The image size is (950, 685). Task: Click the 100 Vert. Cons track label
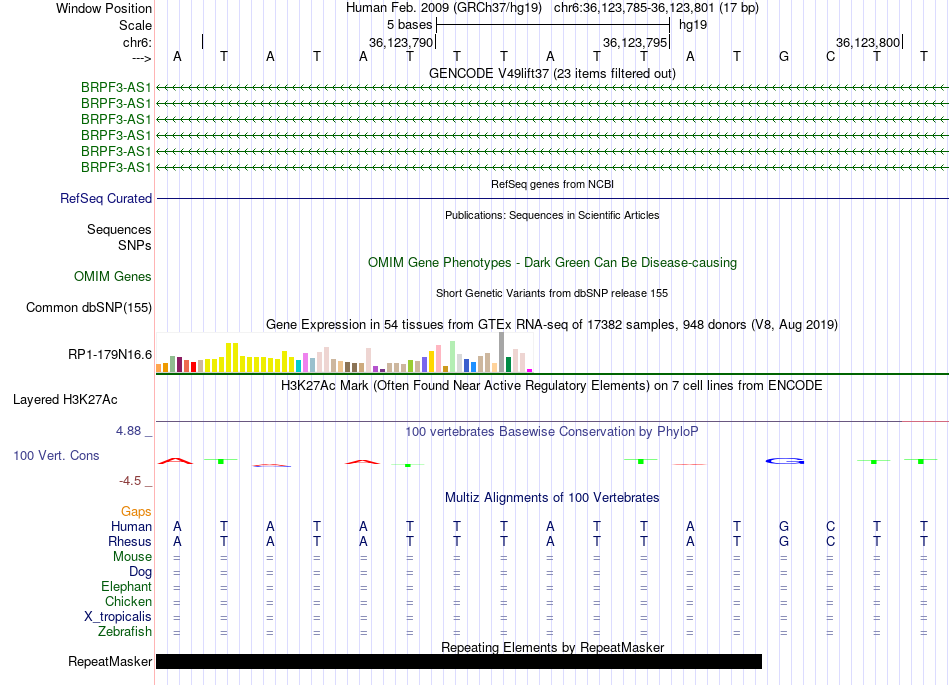click(x=56, y=455)
